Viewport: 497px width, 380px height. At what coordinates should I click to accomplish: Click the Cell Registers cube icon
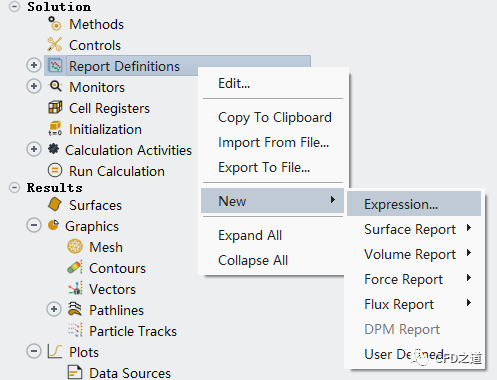[x=55, y=107]
